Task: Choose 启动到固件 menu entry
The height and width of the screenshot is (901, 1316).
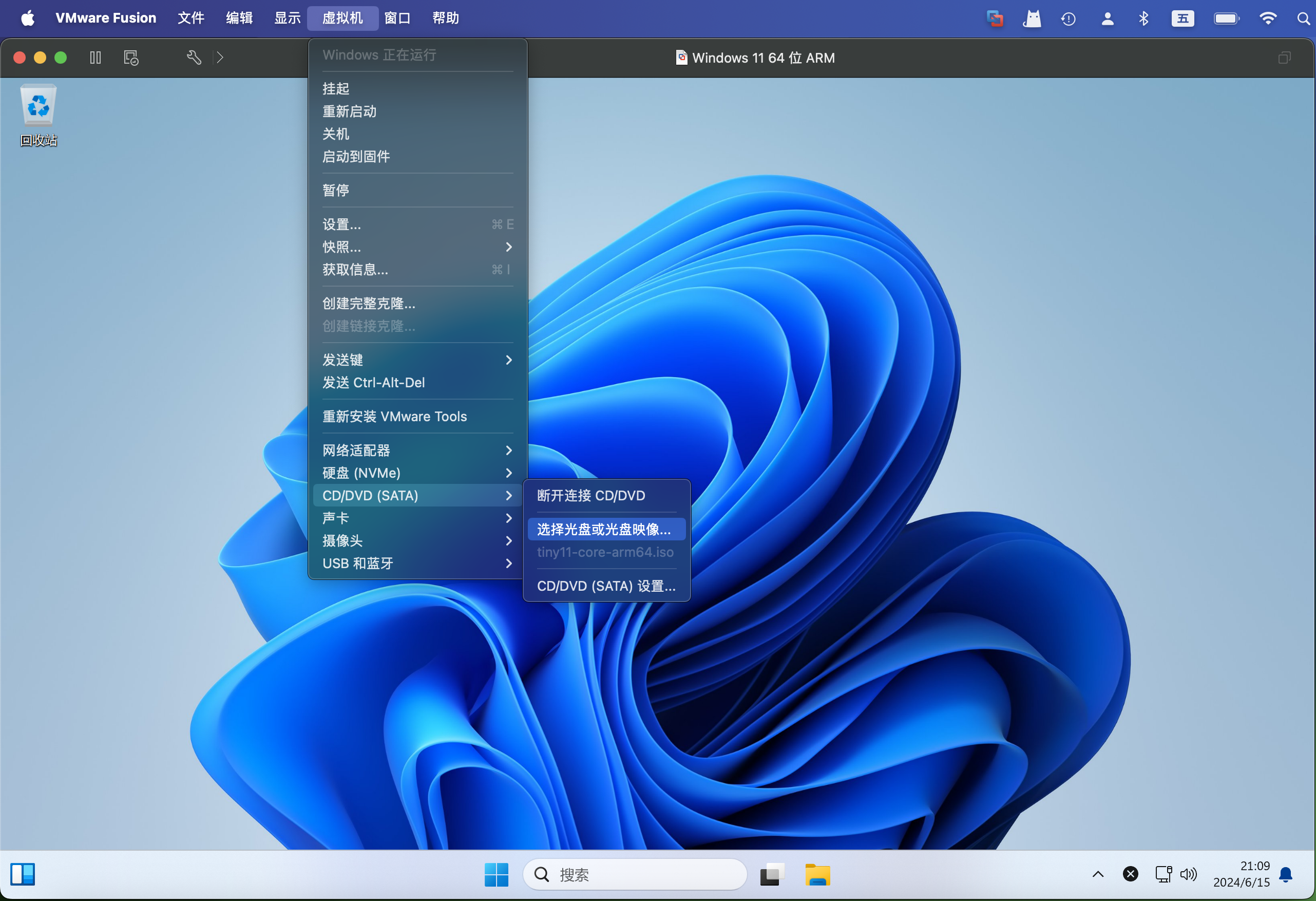Action: click(418, 156)
